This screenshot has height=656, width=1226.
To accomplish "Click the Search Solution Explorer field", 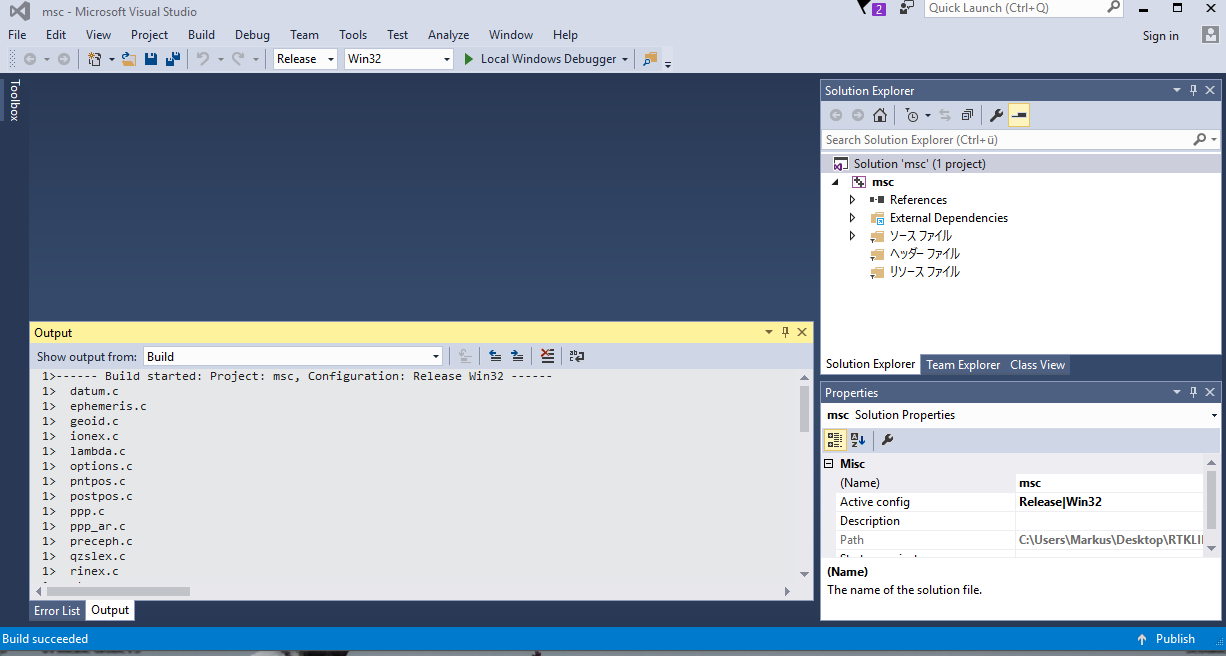I will point(1007,140).
